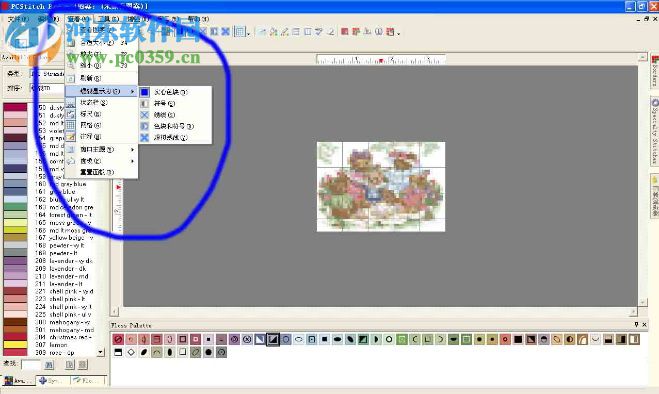Toggle the notes entry with the yellow note icon
659x394 pixels.
pos(101,136)
